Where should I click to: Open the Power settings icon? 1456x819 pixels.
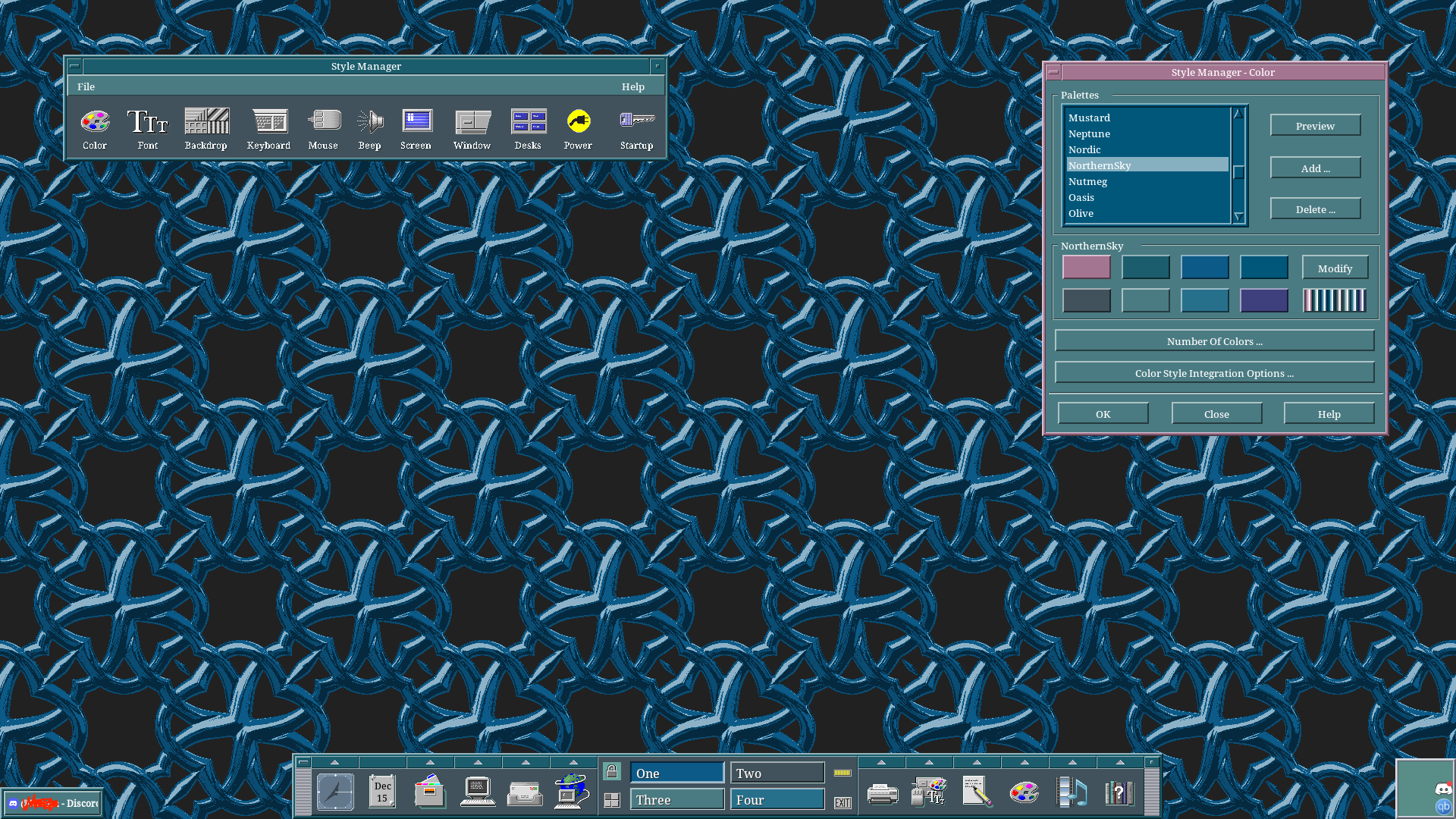coord(579,128)
